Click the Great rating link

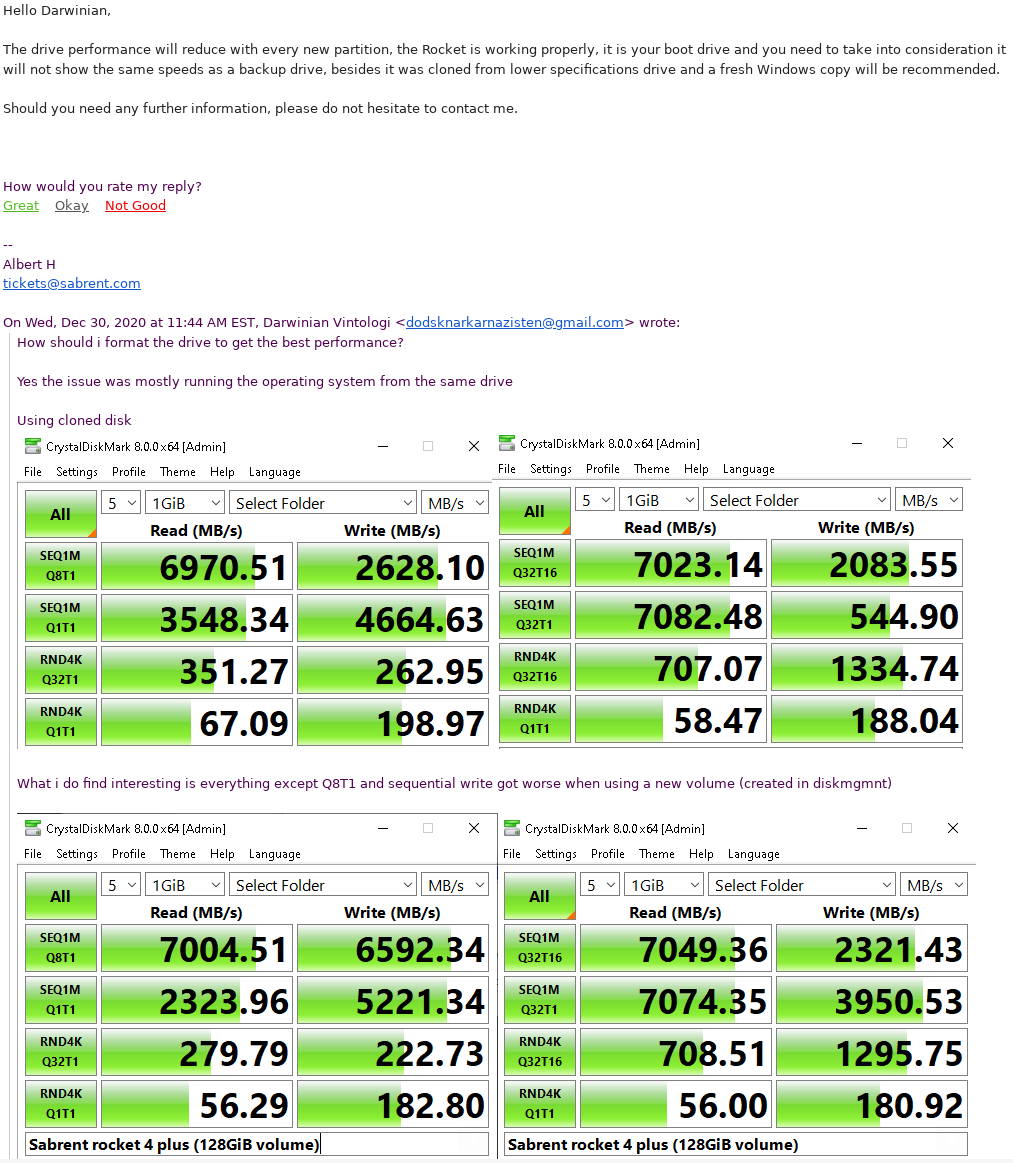coord(21,205)
